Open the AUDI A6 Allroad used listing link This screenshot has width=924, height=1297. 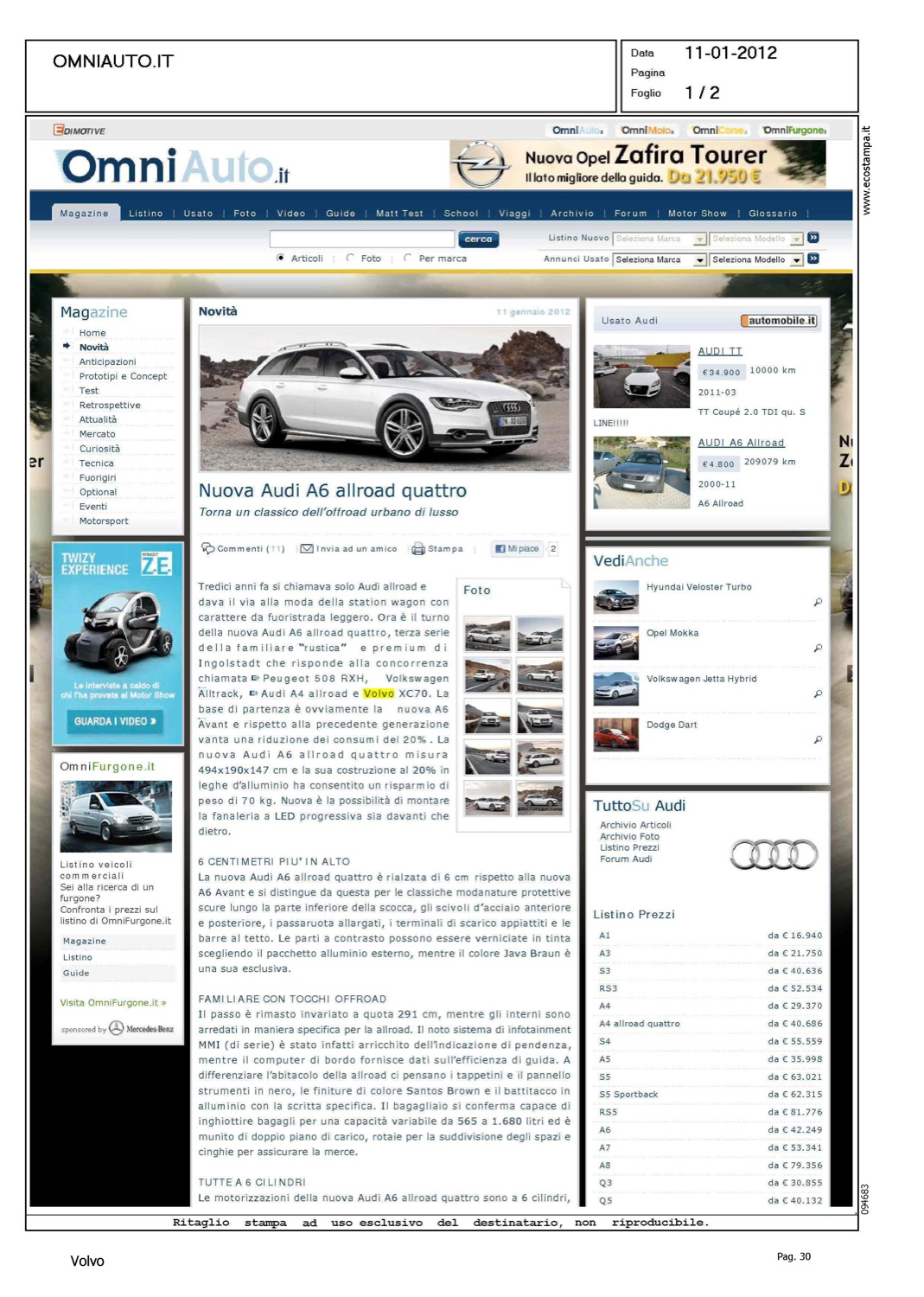741,443
